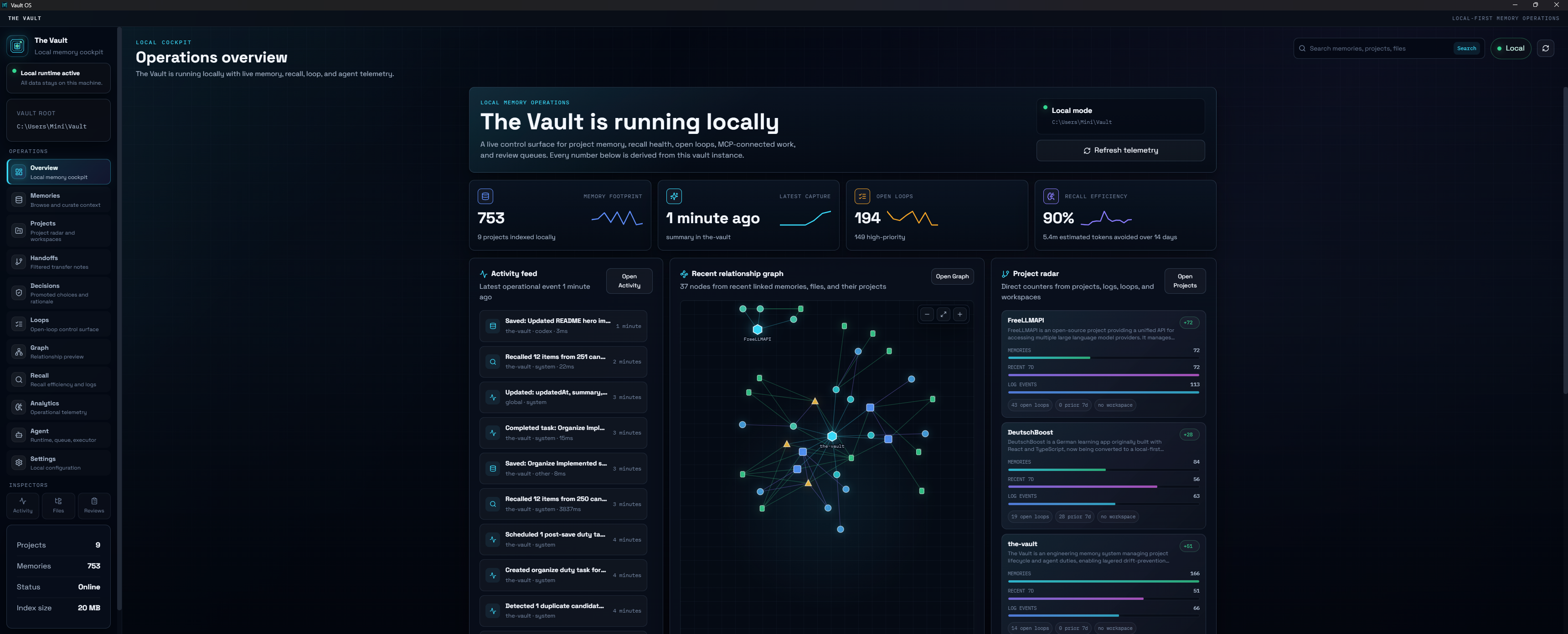Open 'Detected 1 duplicate candidat' entry
Screen dimensions: 1568x634
(563, 611)
